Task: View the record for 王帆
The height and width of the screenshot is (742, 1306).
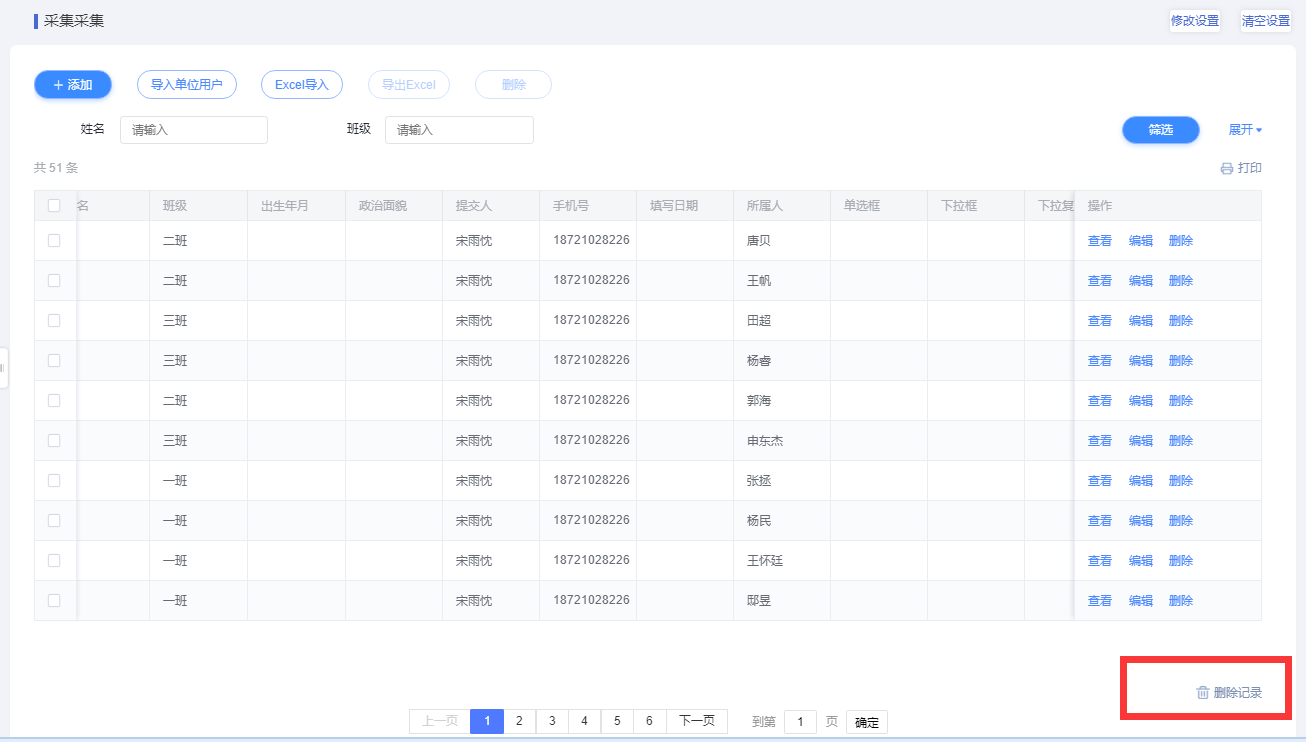Action: pos(1100,281)
